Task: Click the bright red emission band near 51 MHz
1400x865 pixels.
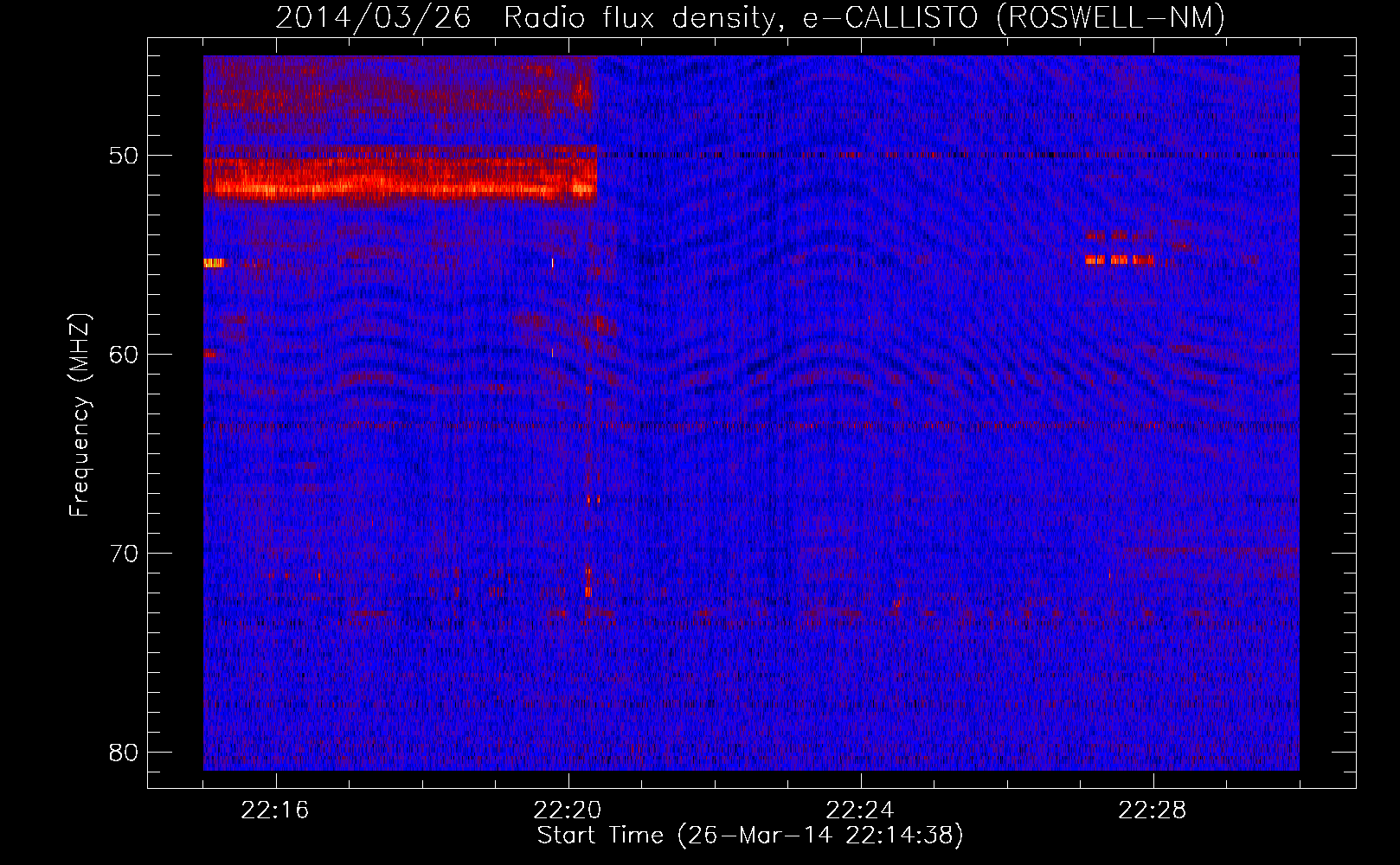Action: (400, 177)
